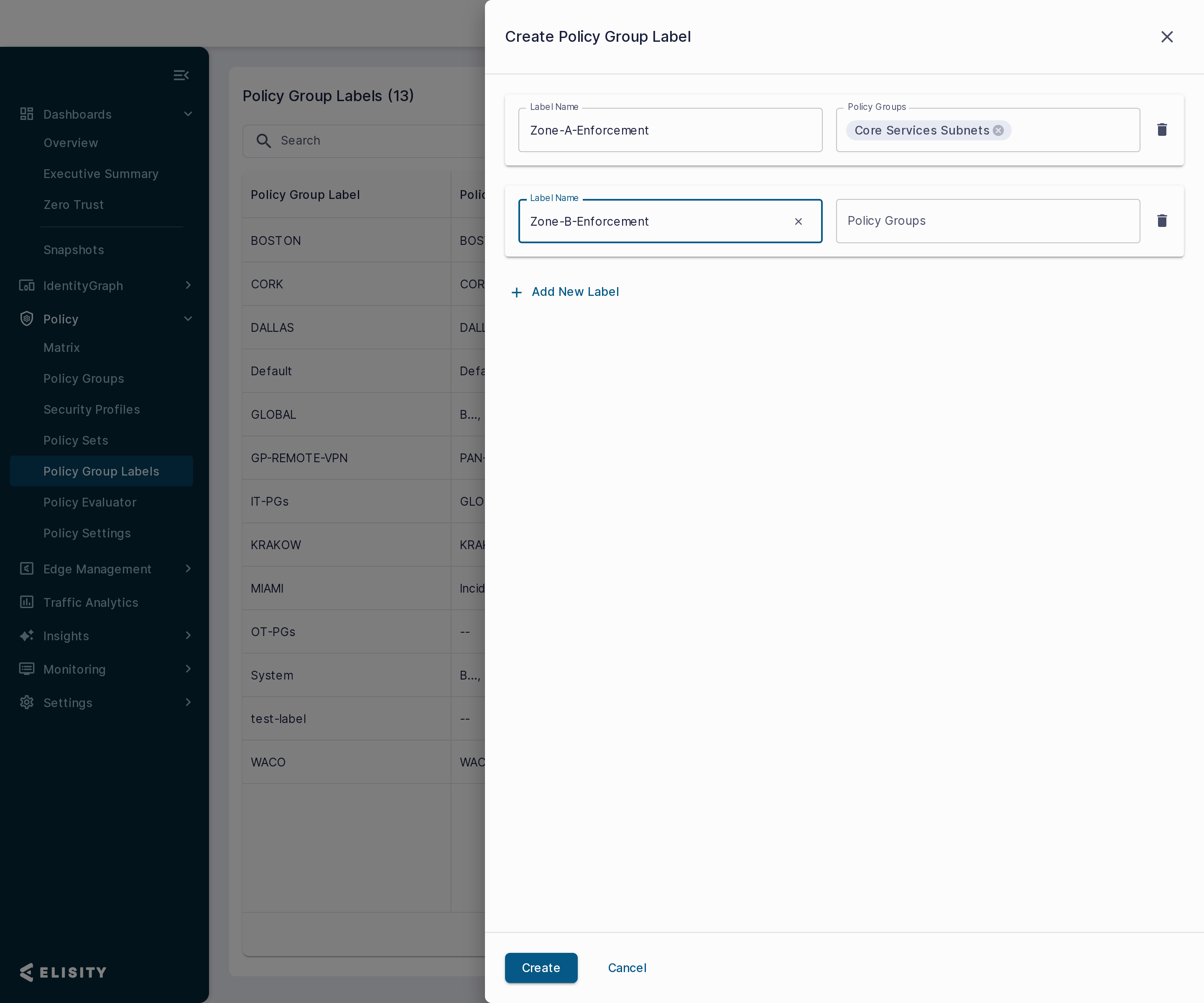1204x1003 pixels.
Task: Focus the Zone-B-Enforcement label name field
Action: 670,221
